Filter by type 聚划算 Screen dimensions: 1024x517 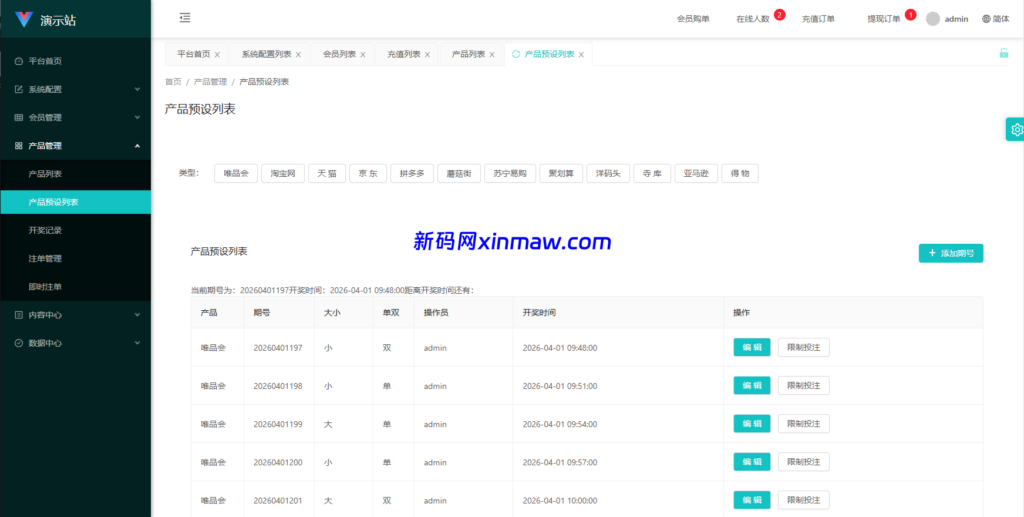(x=561, y=174)
